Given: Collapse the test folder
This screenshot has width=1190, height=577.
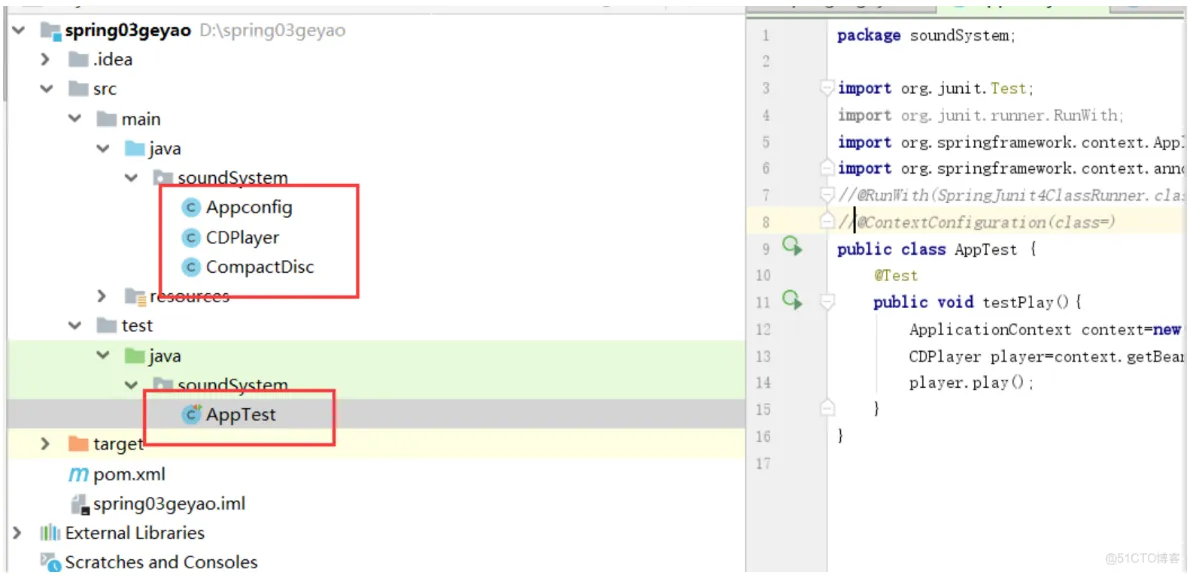Looking at the screenshot, I should (74, 326).
